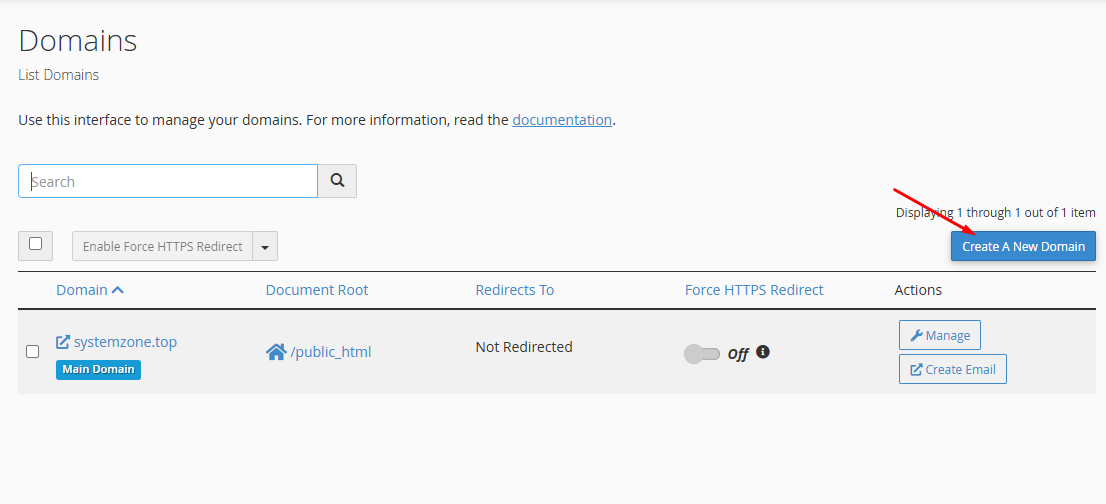Click the home icon next to /public_html

point(276,352)
